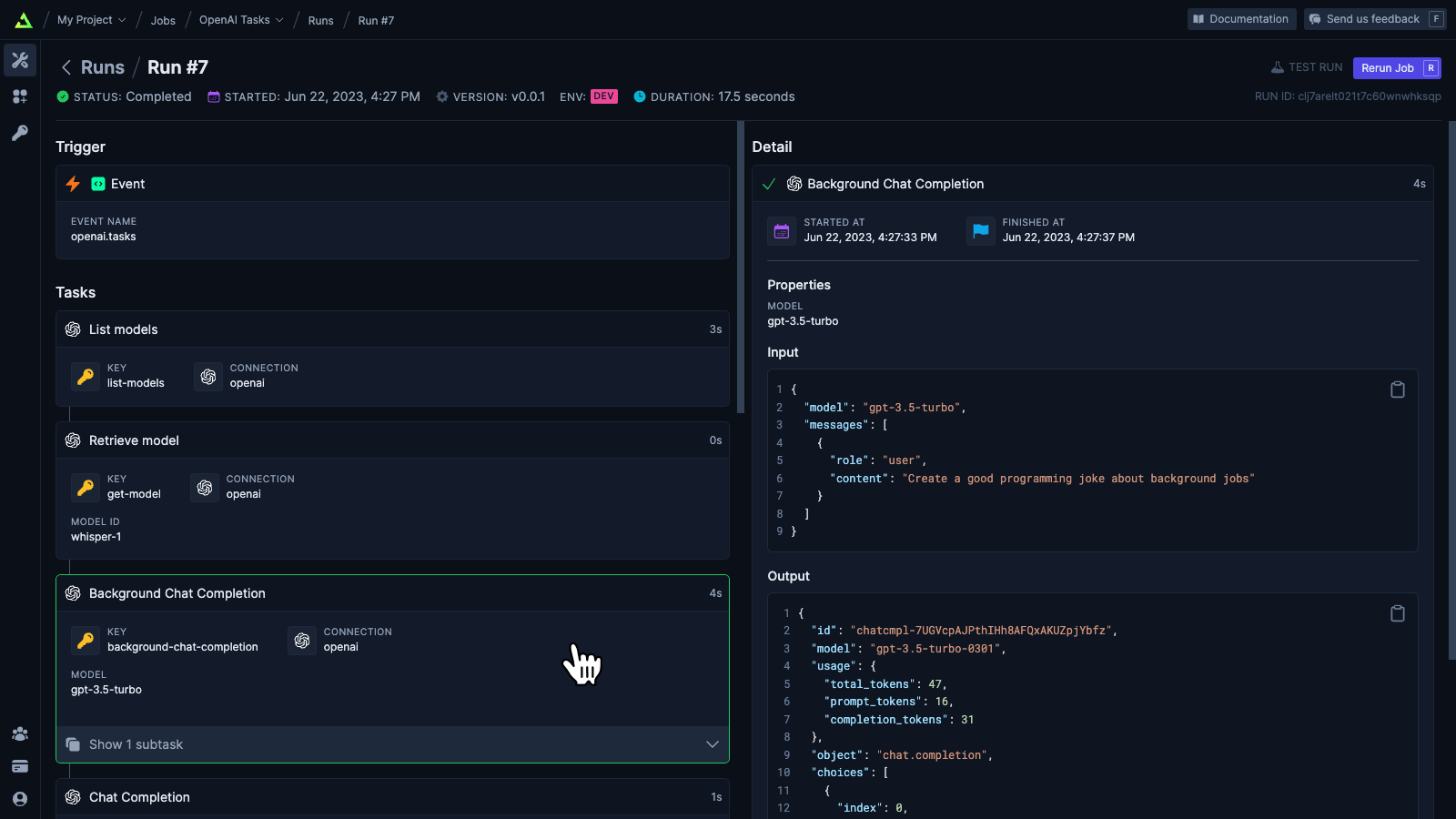This screenshot has width=1456, height=819.
Task: Click the 17.5 seconds duration text
Action: (756, 96)
